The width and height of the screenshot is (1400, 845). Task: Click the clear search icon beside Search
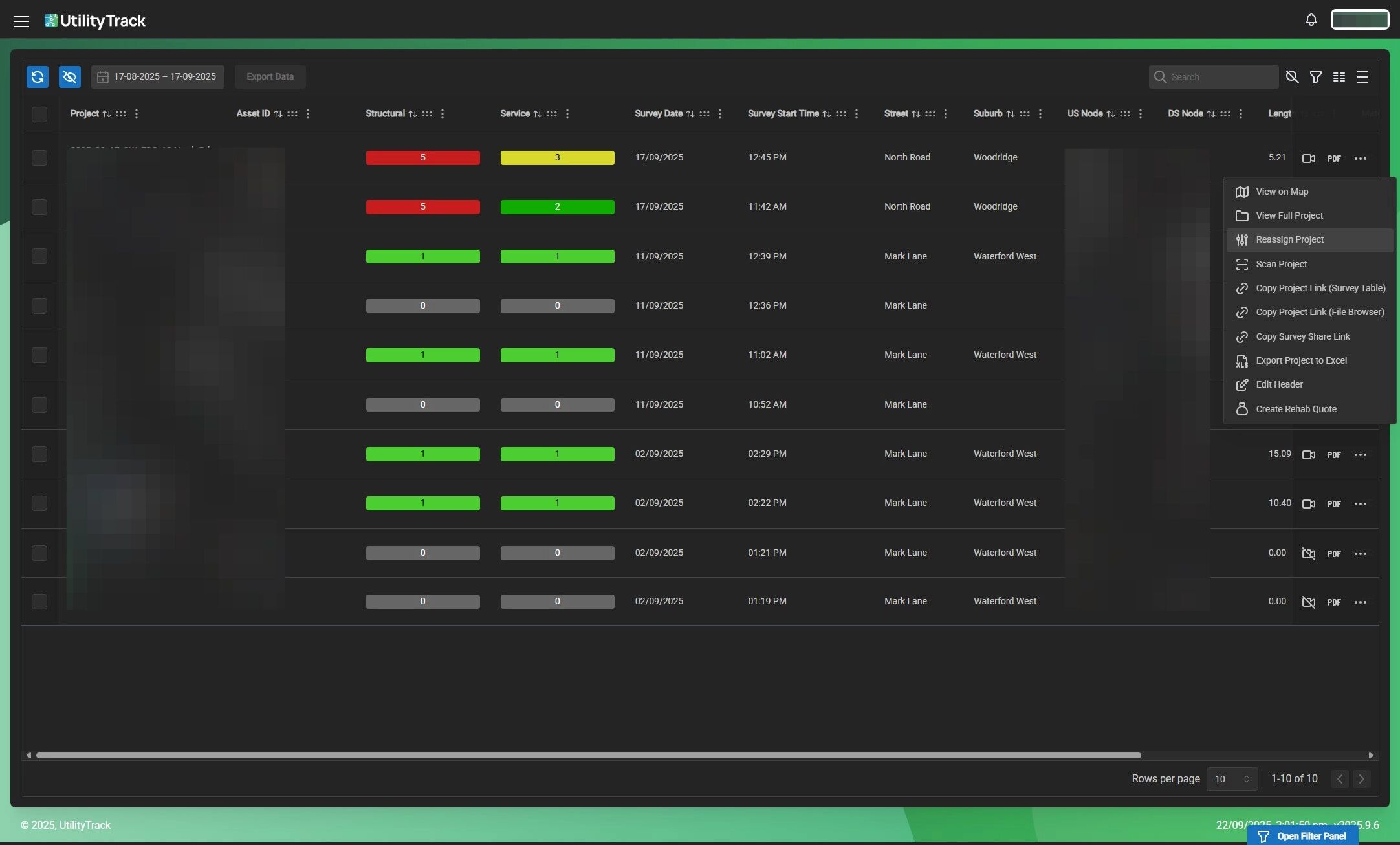pos(1292,77)
